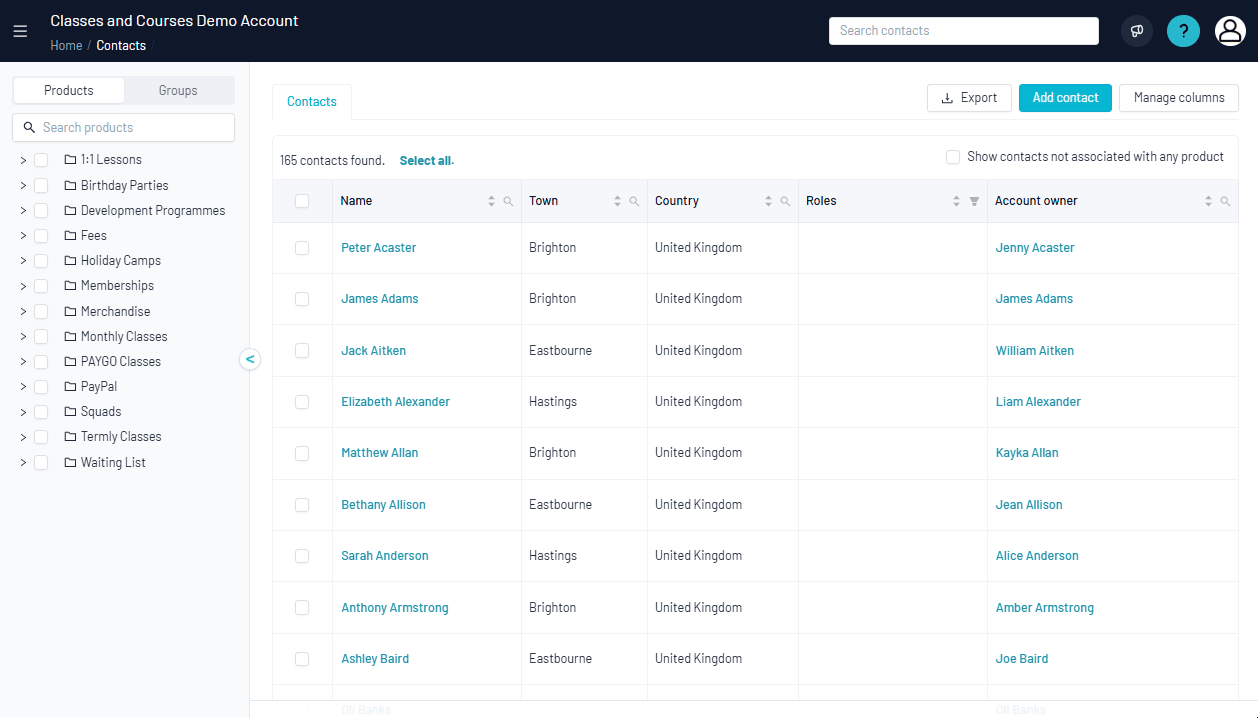Expand the Waiting List folder
The height and width of the screenshot is (718, 1258).
click(x=23, y=463)
